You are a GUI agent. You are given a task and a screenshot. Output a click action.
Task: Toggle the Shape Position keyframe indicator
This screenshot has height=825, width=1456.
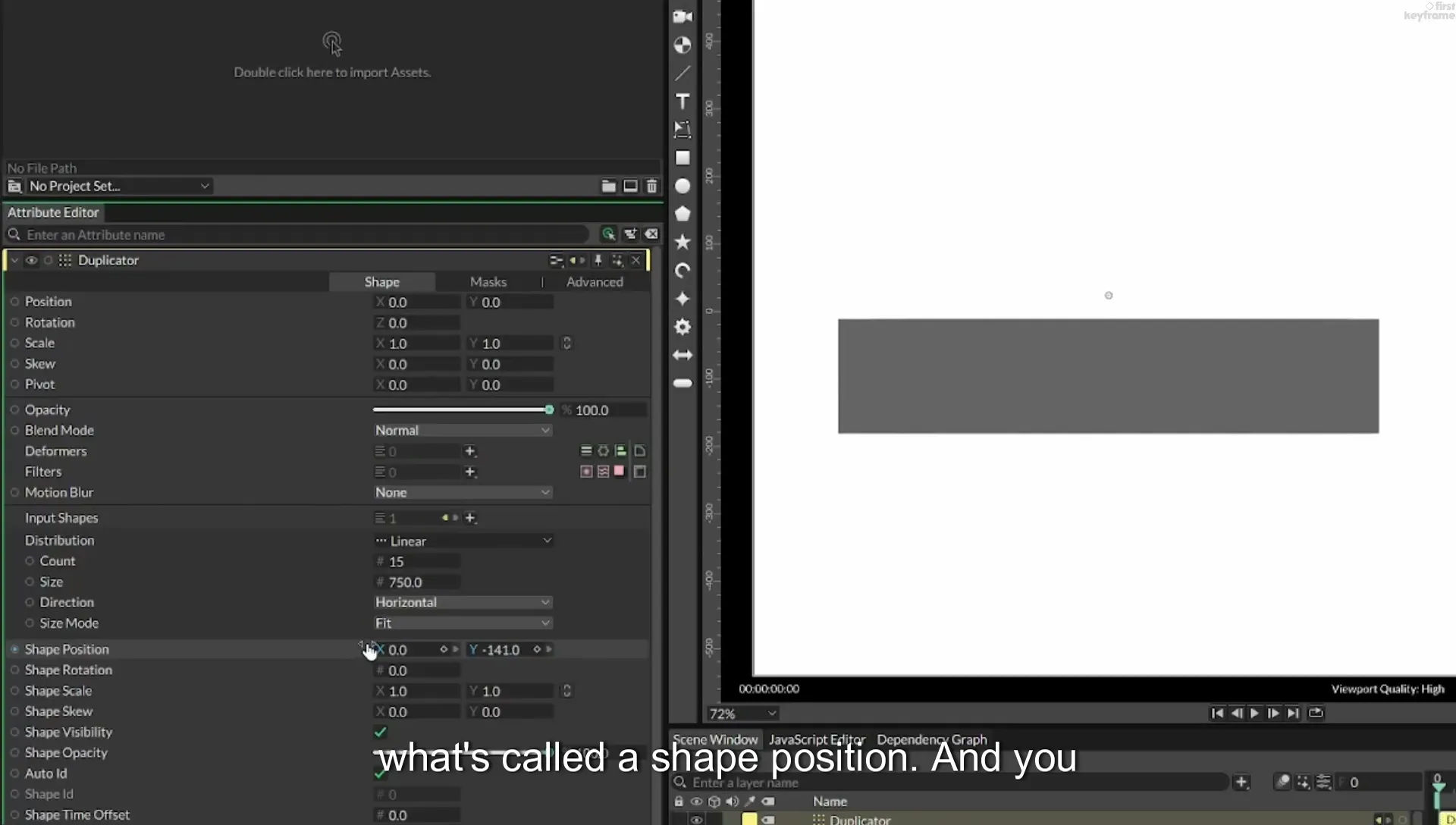coord(14,649)
